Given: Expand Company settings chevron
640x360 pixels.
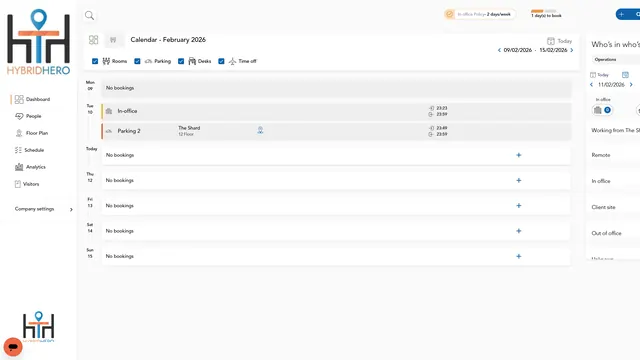Looking at the screenshot, I should tap(71, 209).
